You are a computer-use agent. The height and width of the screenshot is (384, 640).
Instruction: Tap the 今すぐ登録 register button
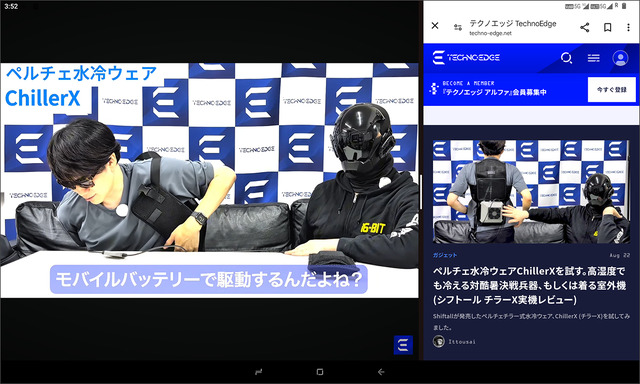(x=611, y=89)
